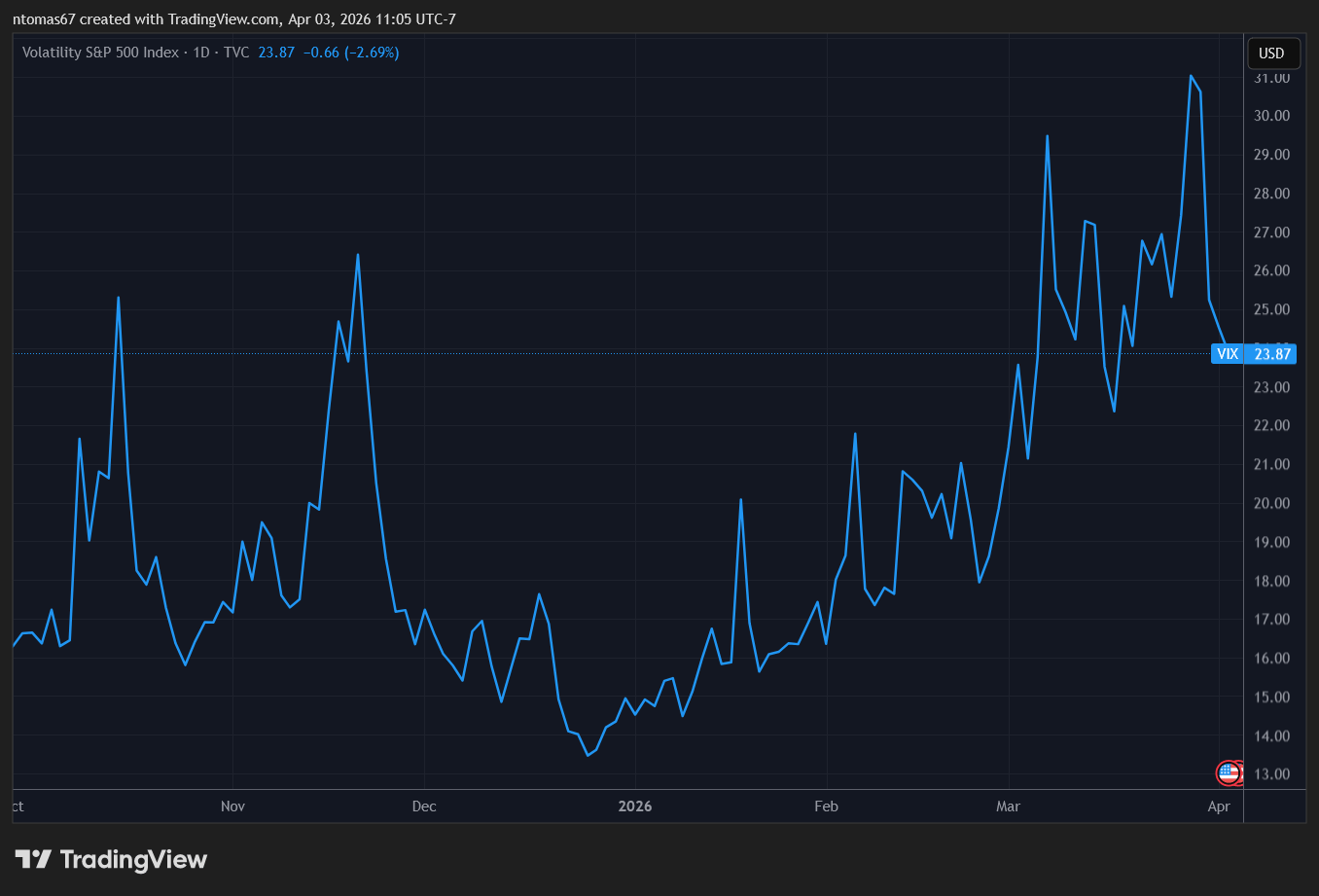Click the Mar label on time axis
The image size is (1319, 896).
click(1008, 806)
